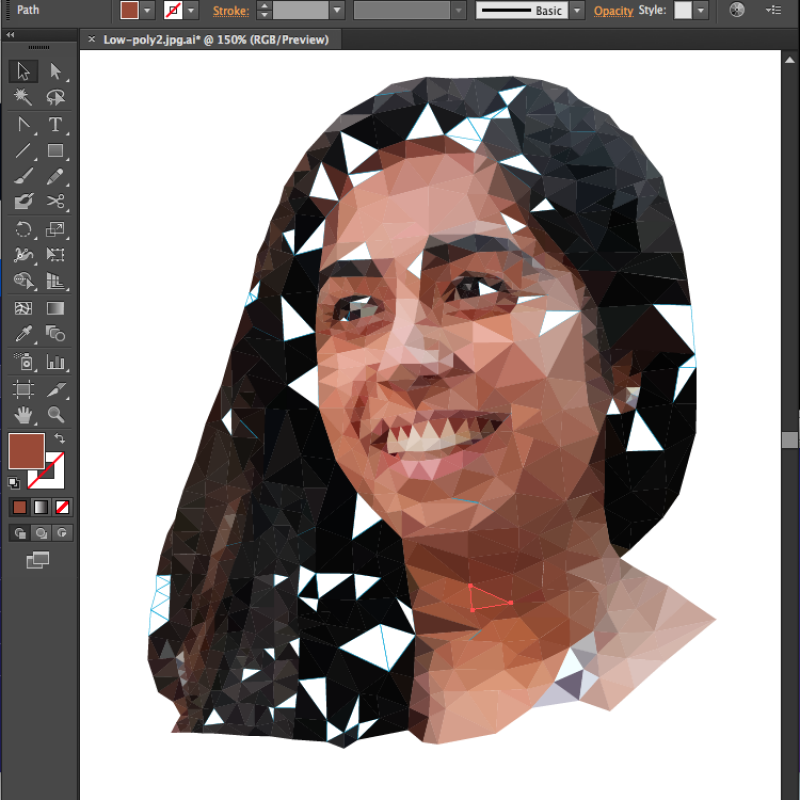Open the Style swatch dropdown

(702, 10)
